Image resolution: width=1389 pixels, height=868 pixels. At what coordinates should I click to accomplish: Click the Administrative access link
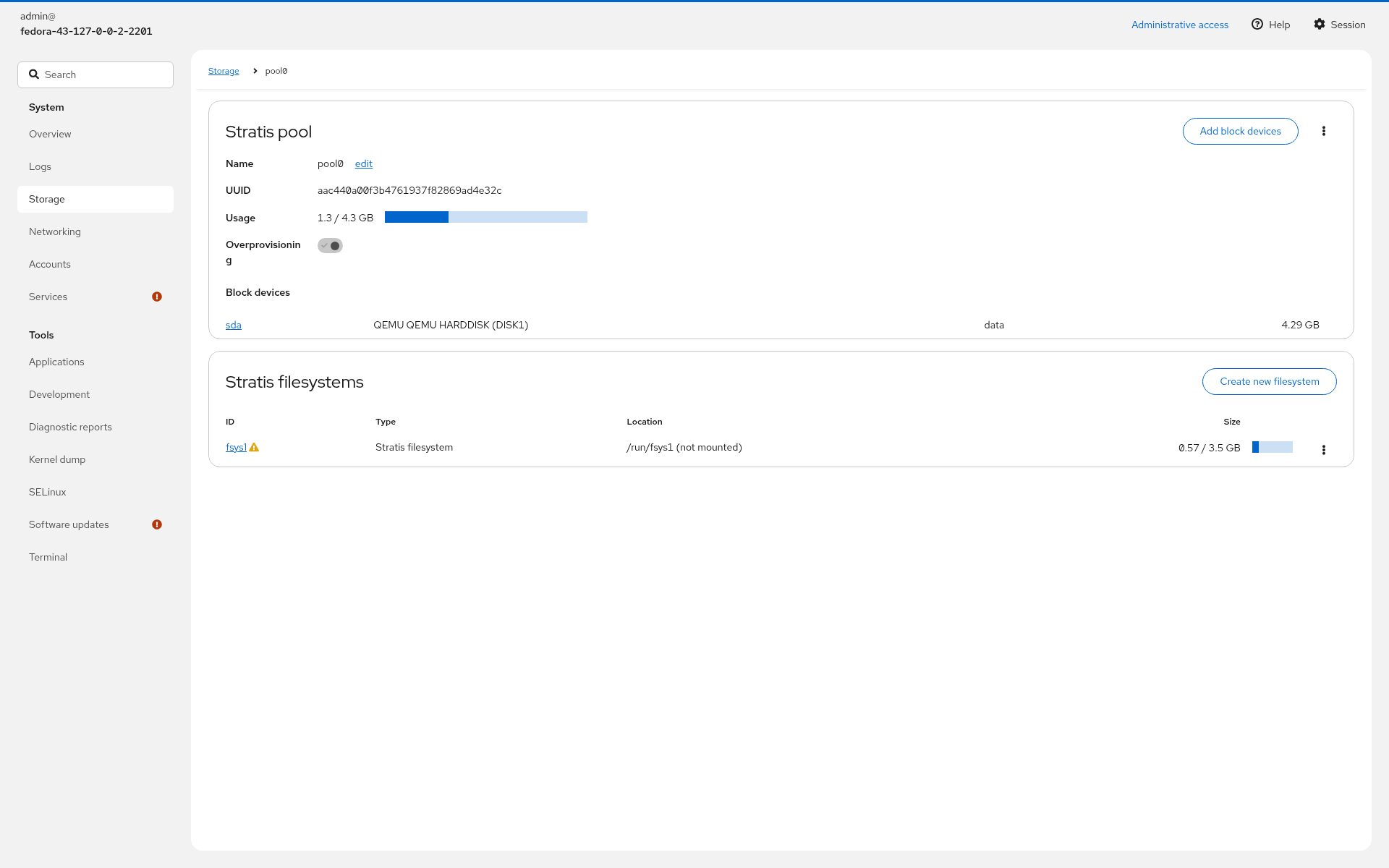coord(1180,25)
